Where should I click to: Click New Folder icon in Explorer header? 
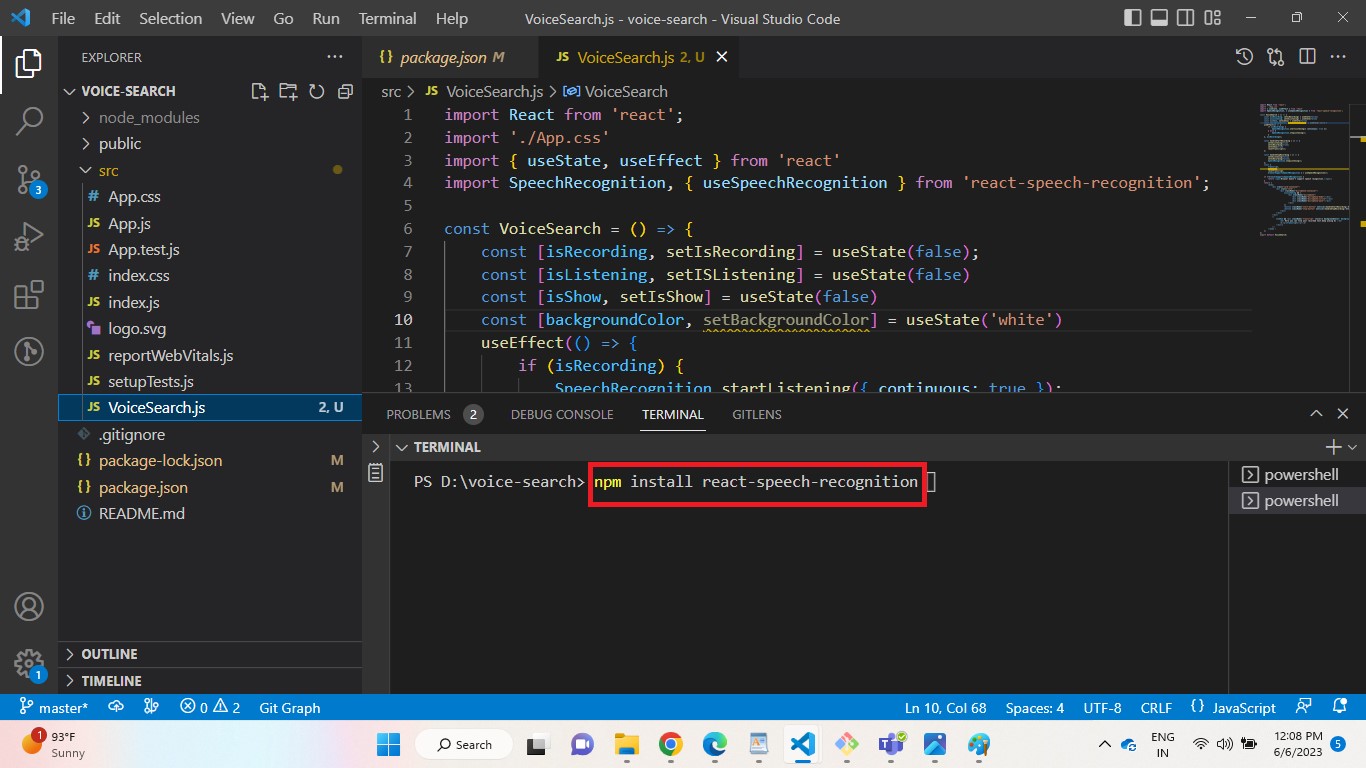(288, 91)
